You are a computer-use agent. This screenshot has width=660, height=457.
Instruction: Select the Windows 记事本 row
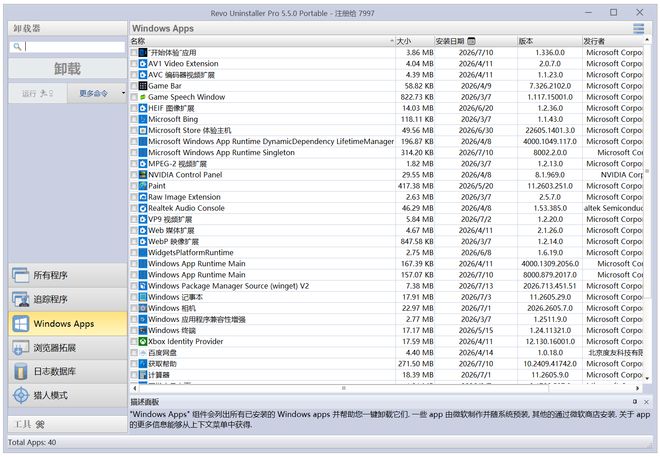coord(386,297)
